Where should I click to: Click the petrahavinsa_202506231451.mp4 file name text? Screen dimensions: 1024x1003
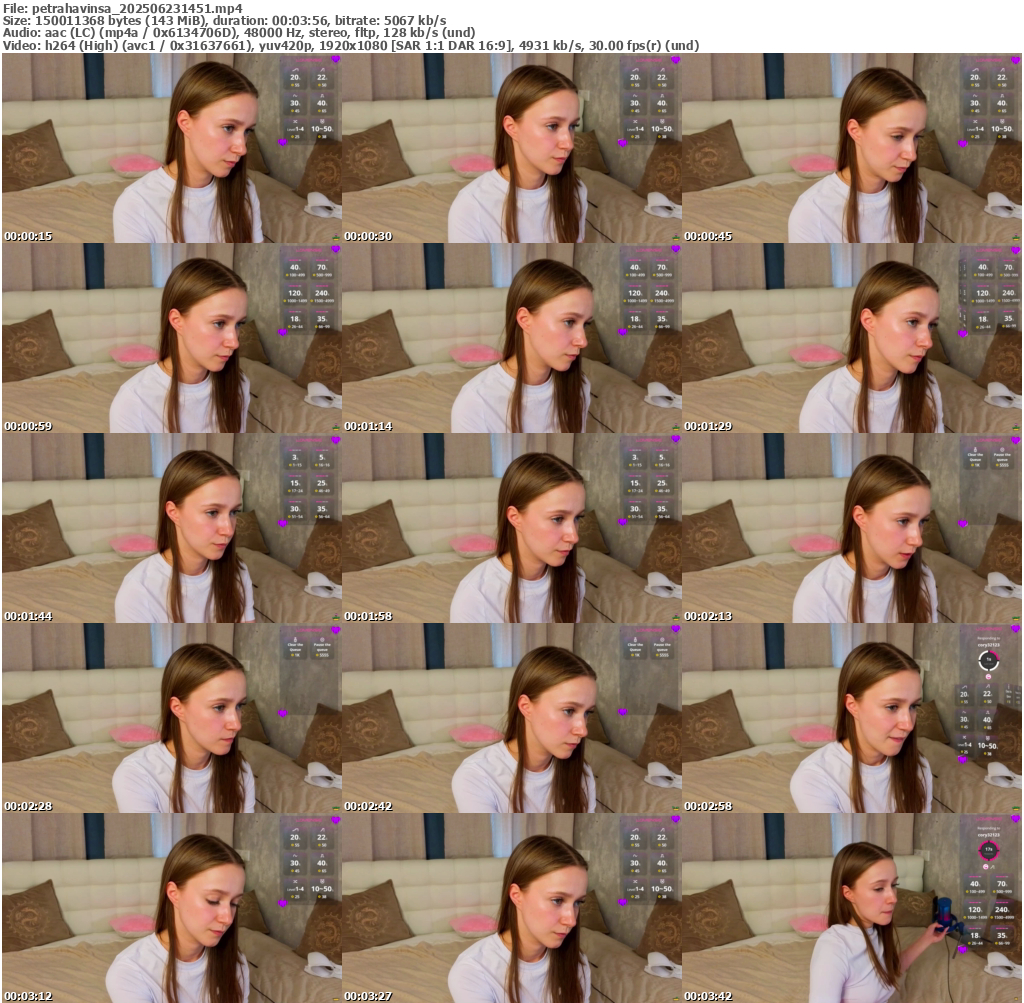pos(137,8)
